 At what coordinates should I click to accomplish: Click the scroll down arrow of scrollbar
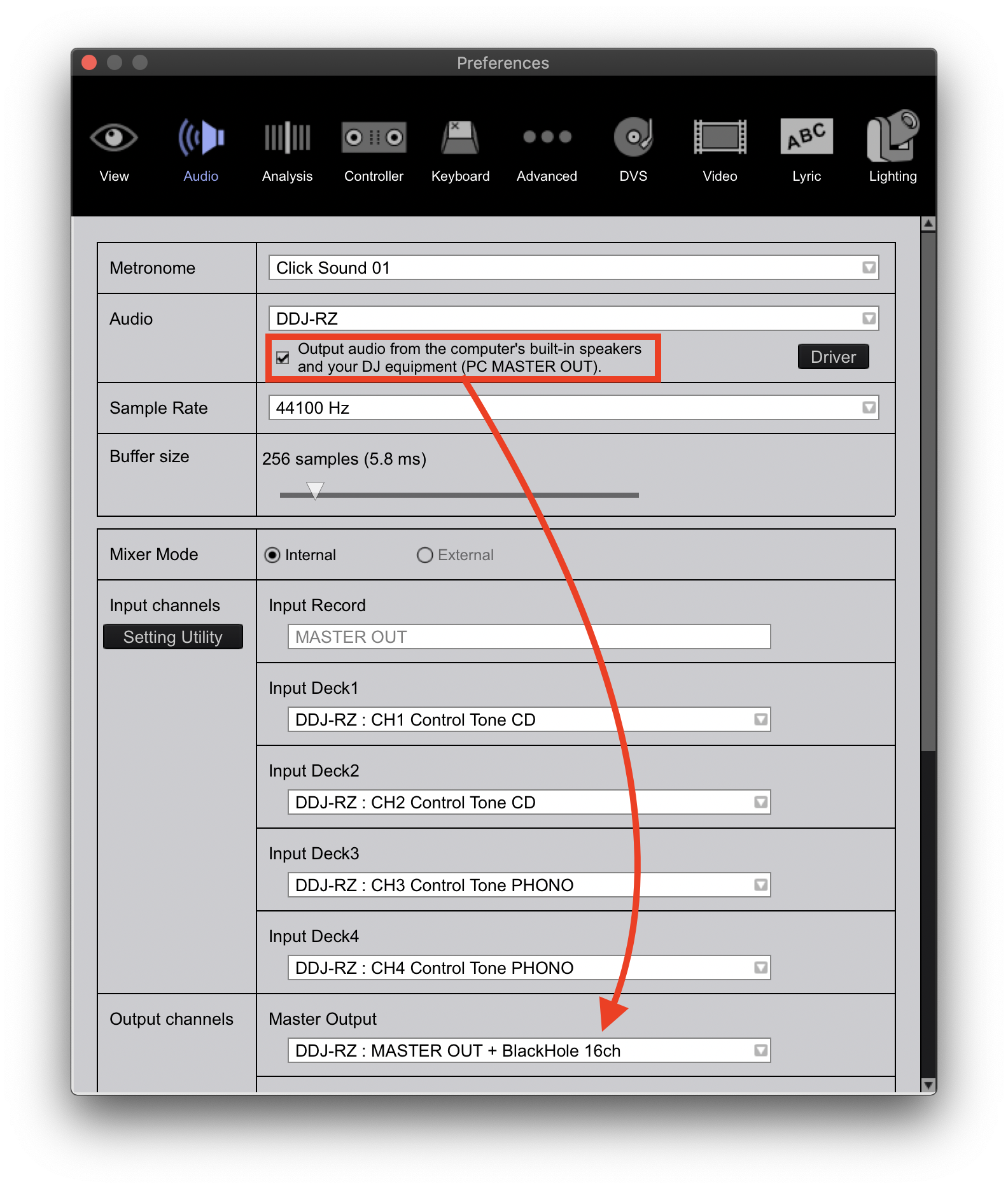coord(928,1085)
